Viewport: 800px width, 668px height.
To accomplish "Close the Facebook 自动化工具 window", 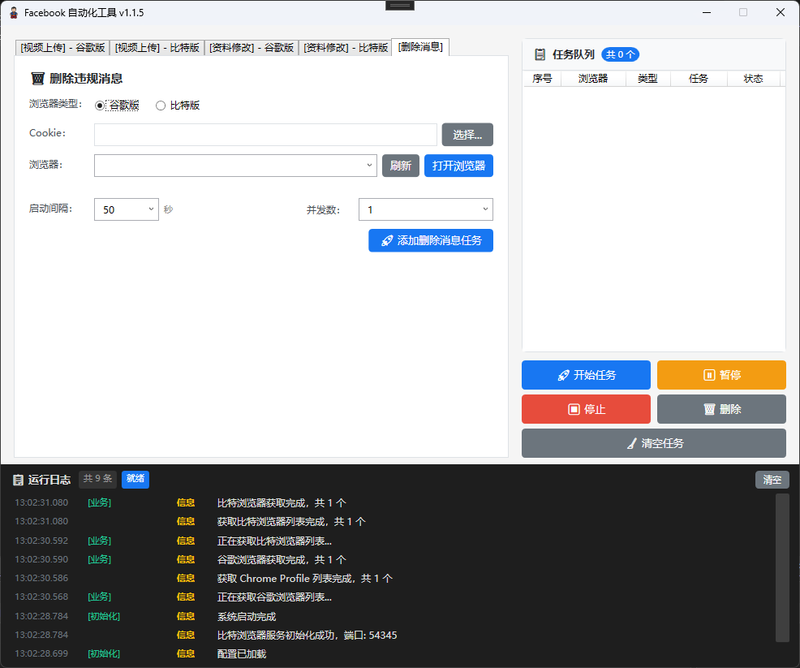I will pyautogui.click(x=780, y=12).
